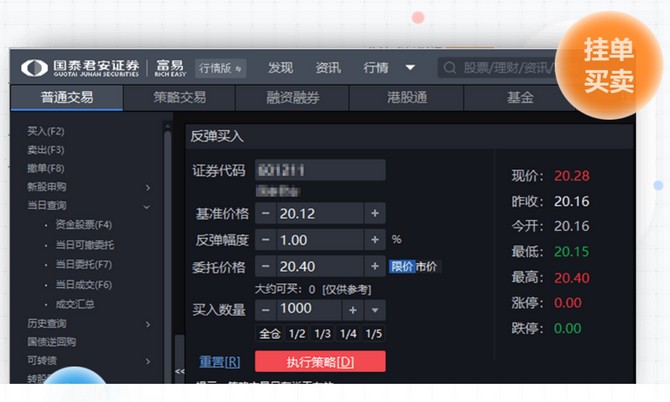Image resolution: width=670 pixels, height=402 pixels.
Task: Decrease 委托价格 with minus button
Action: click(x=265, y=266)
